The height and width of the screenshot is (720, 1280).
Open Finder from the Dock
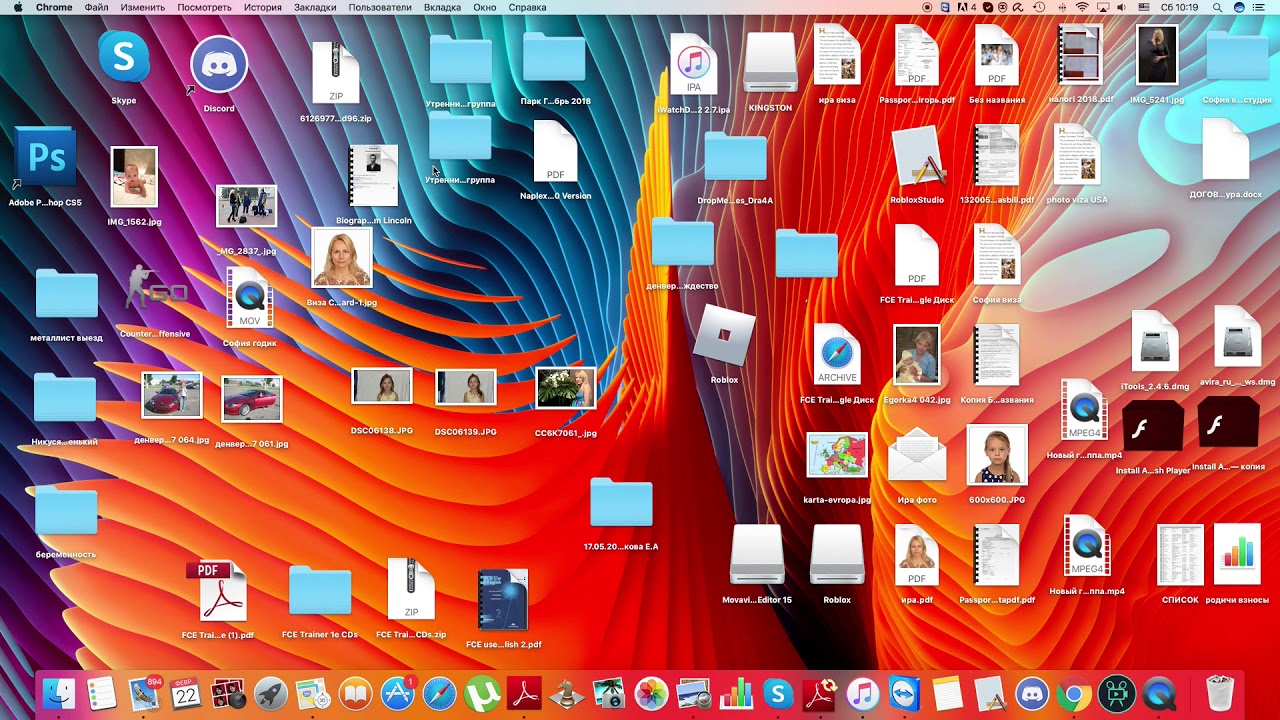tap(59, 693)
